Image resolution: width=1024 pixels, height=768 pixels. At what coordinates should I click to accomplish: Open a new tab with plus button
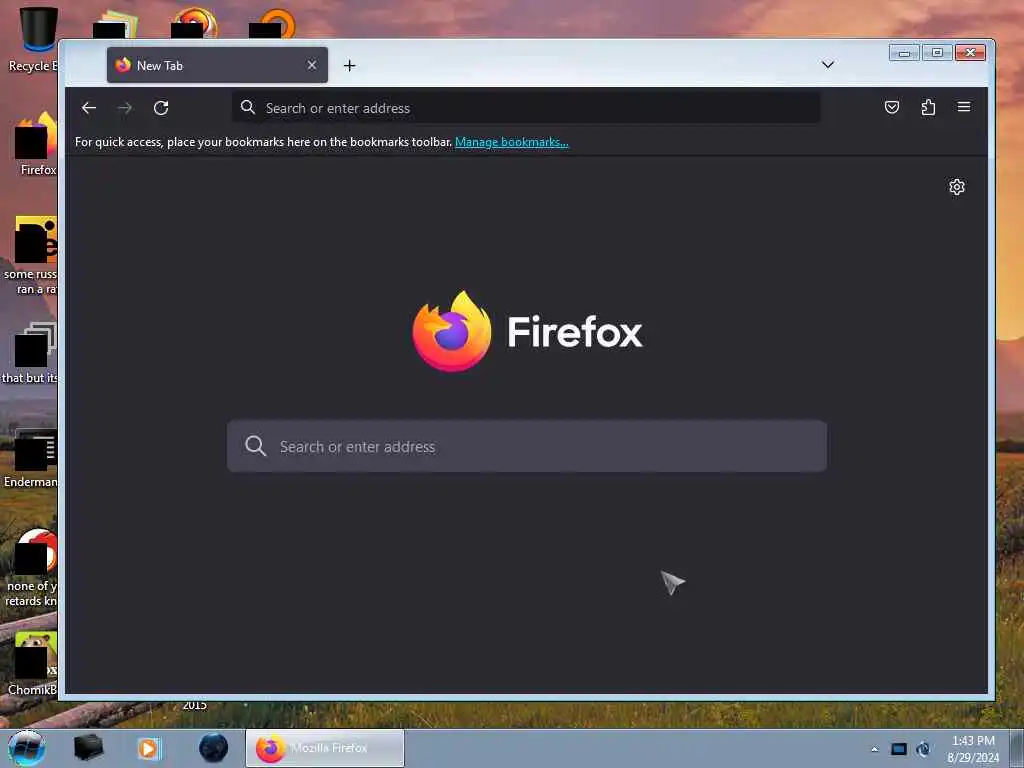point(349,65)
